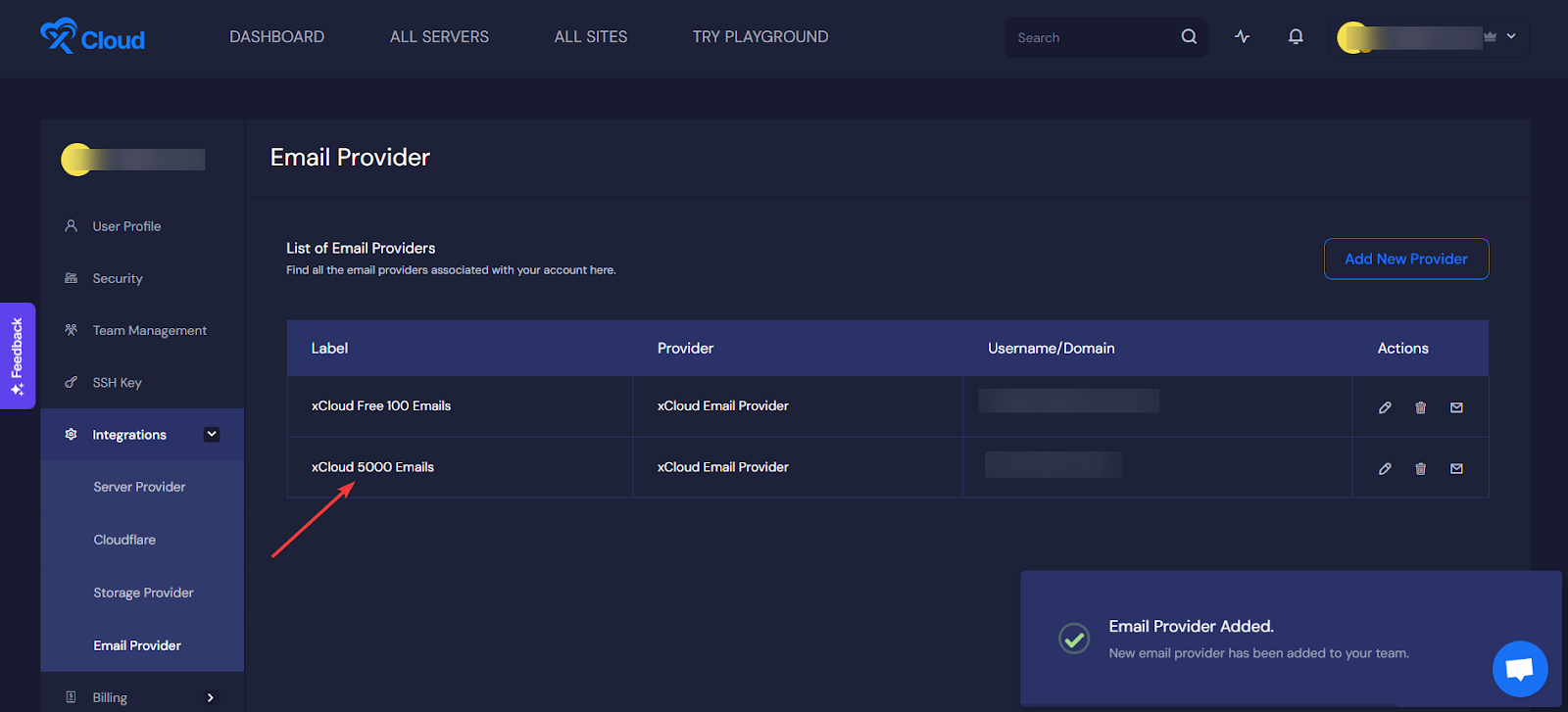Click the Label column header
The image size is (1568, 712).
pos(329,348)
